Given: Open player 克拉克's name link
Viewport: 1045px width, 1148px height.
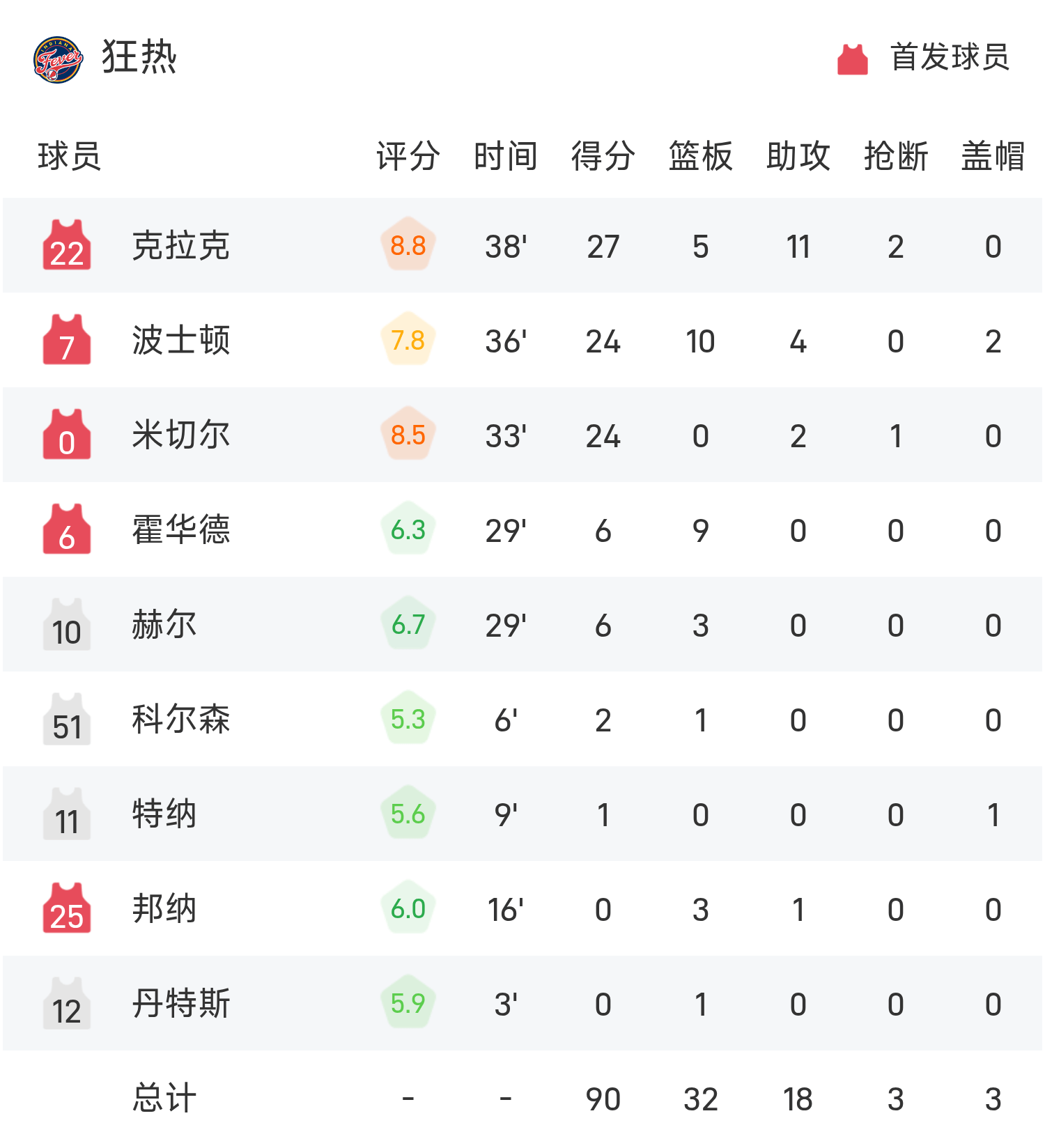Looking at the screenshot, I should [181, 245].
